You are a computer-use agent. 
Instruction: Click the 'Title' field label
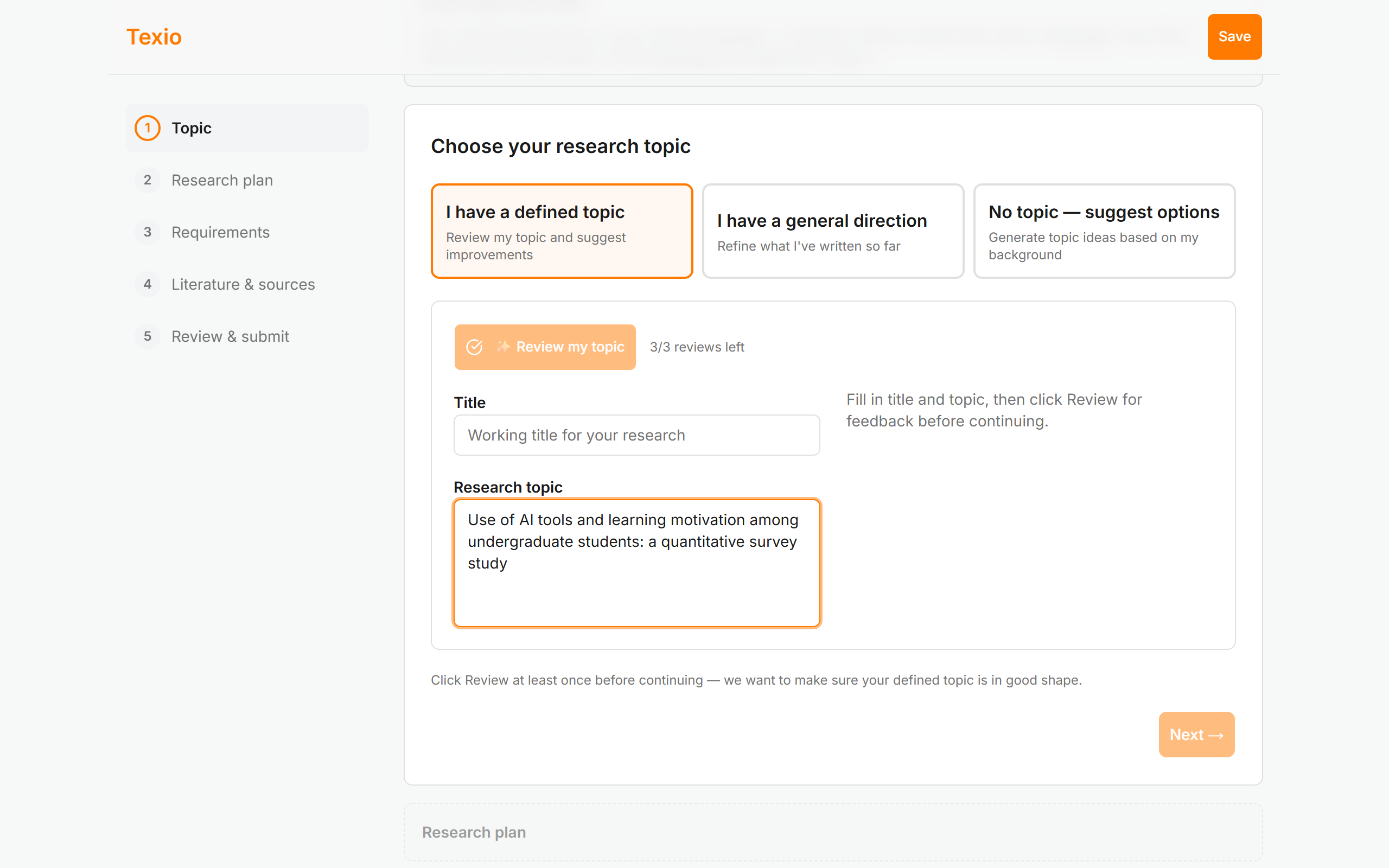(469, 403)
